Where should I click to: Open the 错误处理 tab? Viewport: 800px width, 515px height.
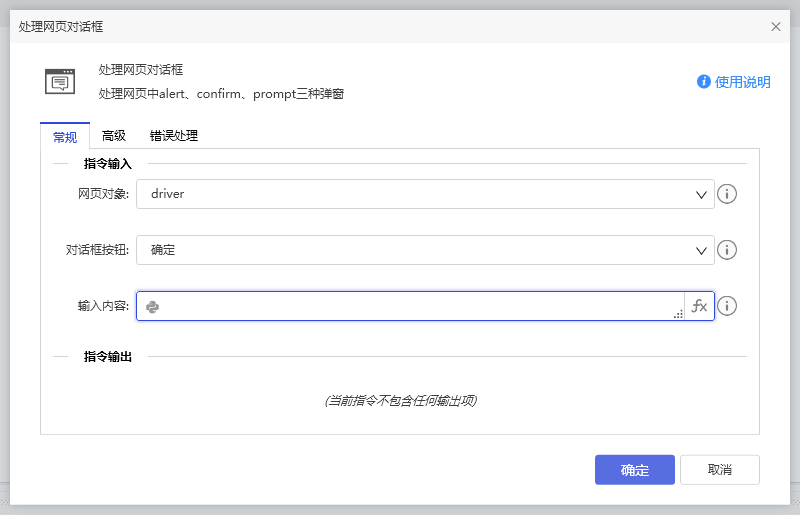click(x=174, y=136)
